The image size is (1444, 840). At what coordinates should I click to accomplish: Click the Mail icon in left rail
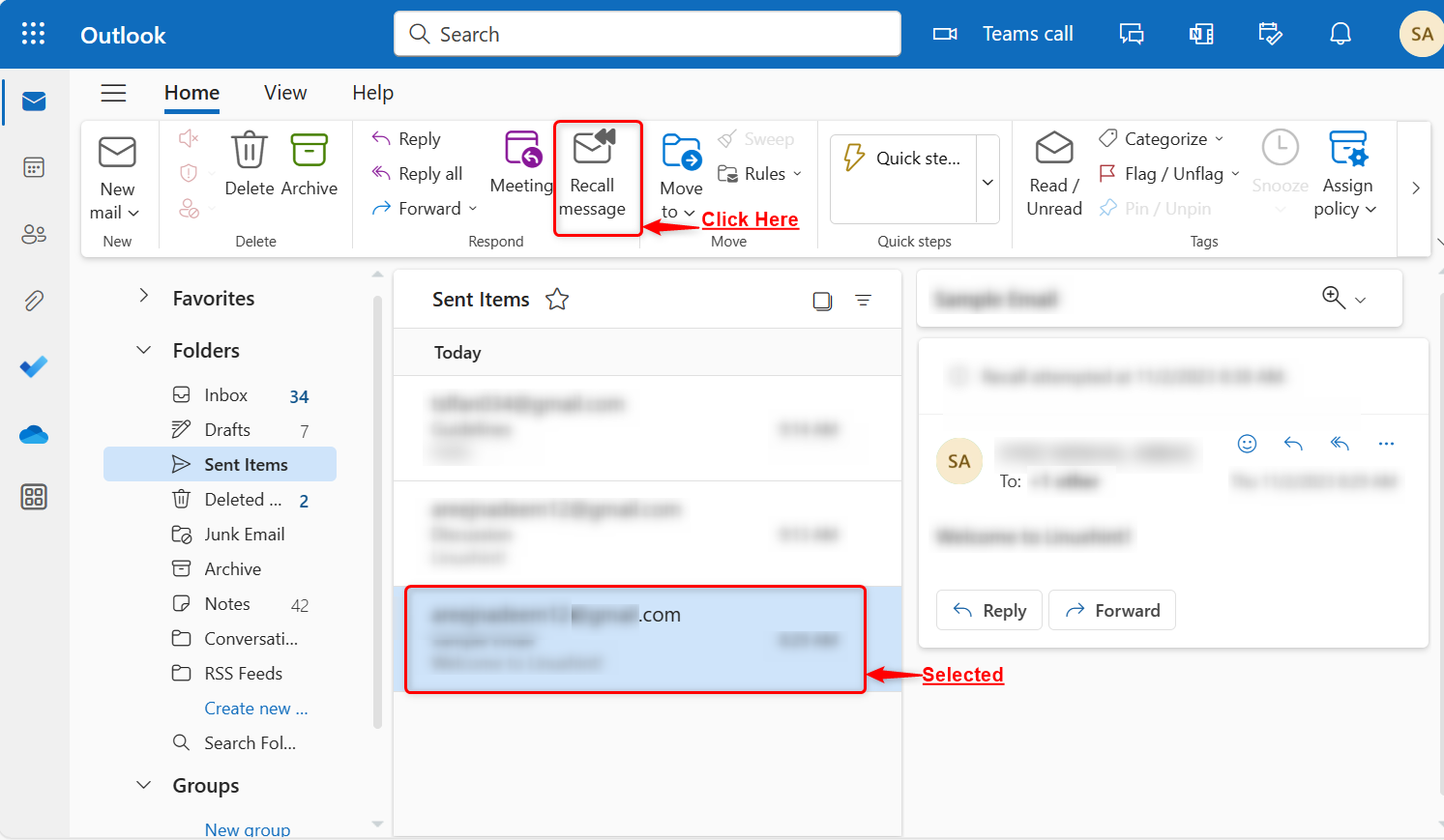point(34,101)
